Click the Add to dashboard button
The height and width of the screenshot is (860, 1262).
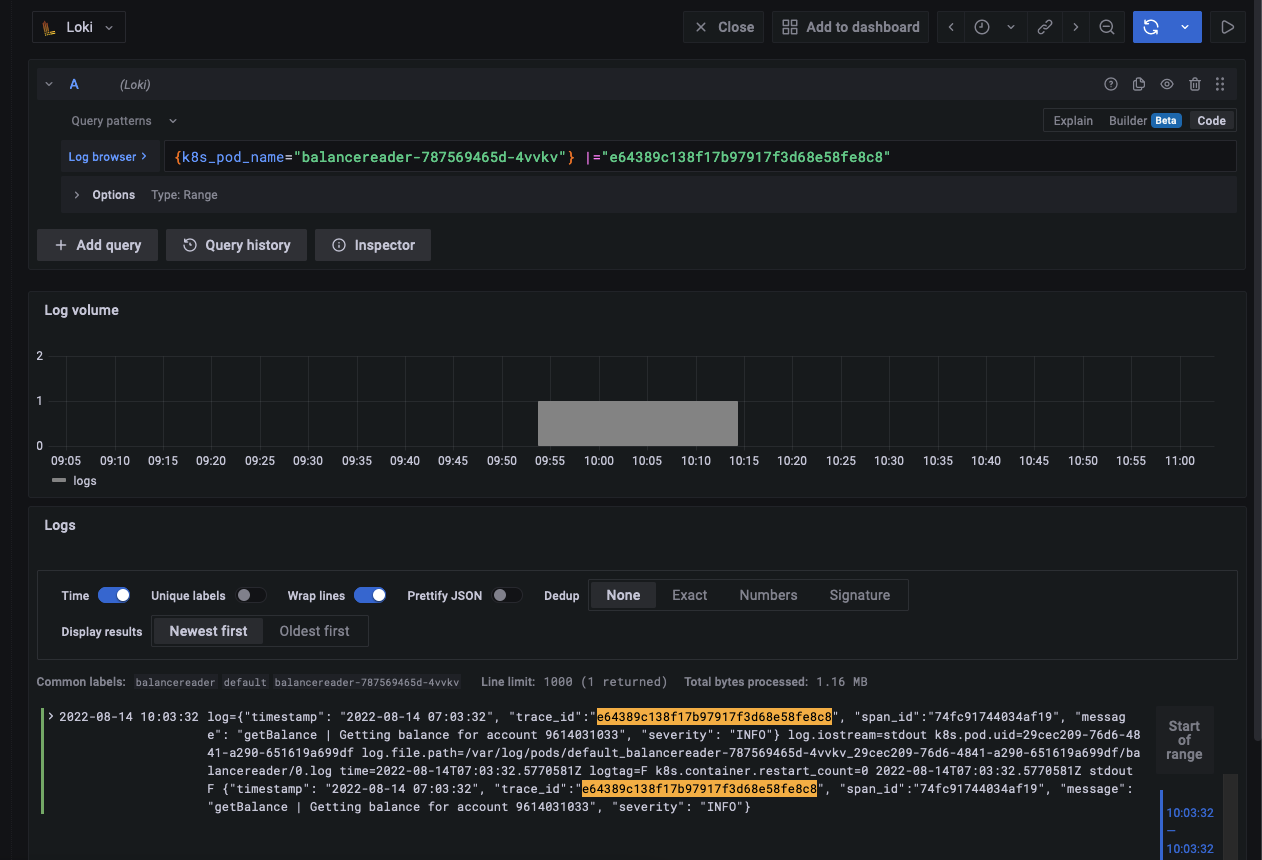pyautogui.click(x=850, y=27)
